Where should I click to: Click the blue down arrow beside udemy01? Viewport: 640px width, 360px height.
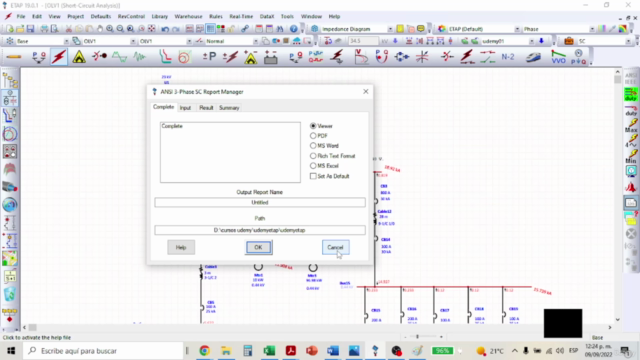[x=541, y=41]
